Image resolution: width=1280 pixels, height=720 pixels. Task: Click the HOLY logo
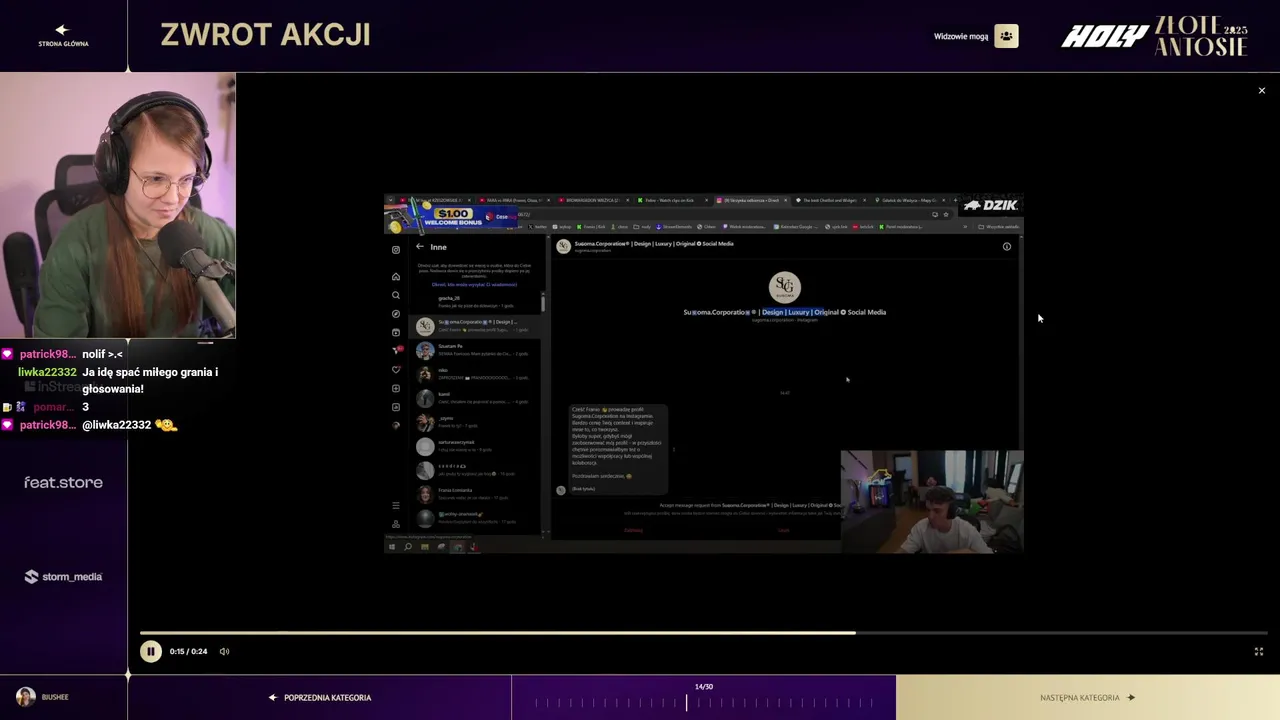[x=1104, y=37]
